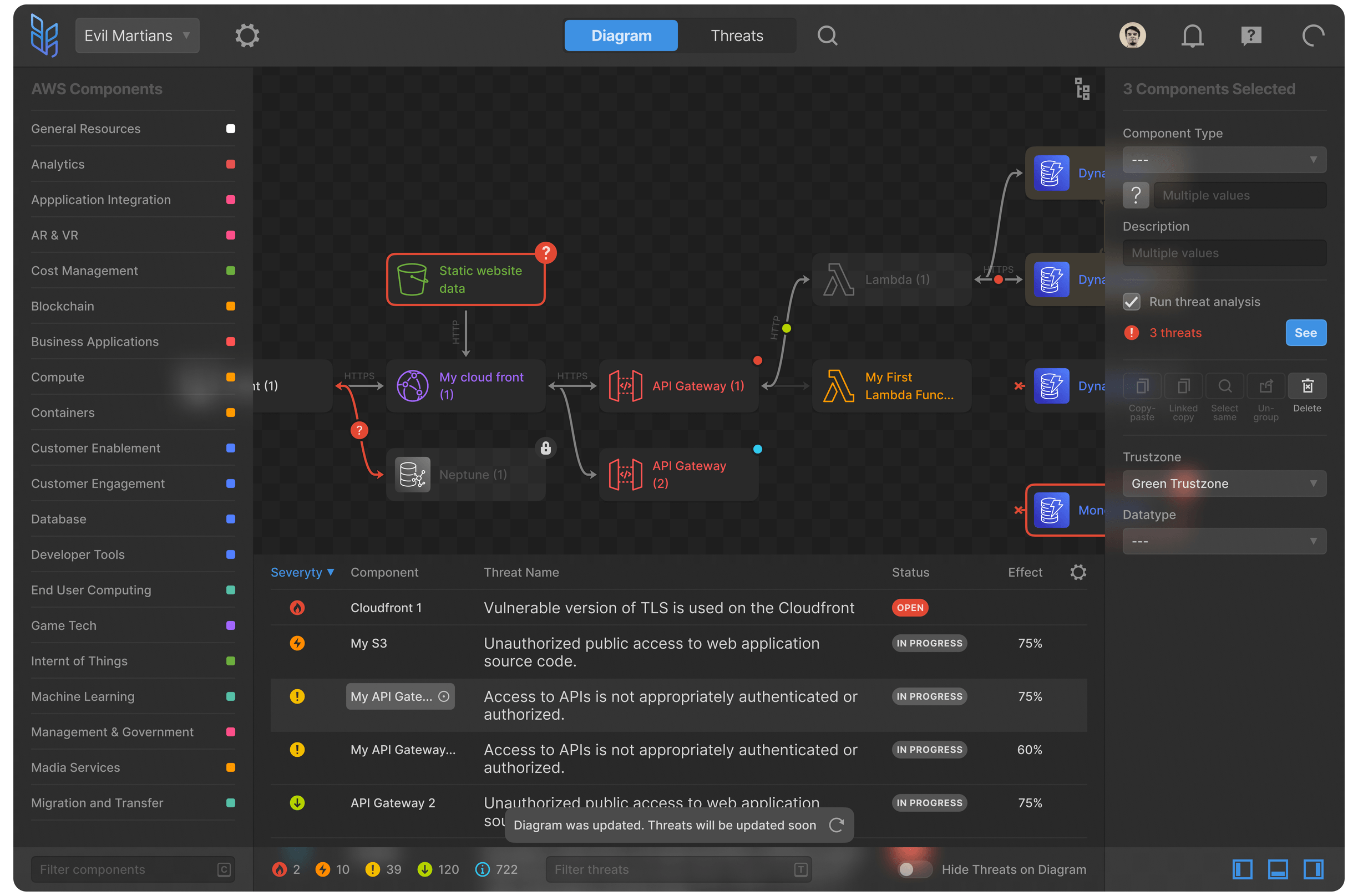Open Cloudfront 1 threat row
1358x896 pixels.
tap(678, 608)
